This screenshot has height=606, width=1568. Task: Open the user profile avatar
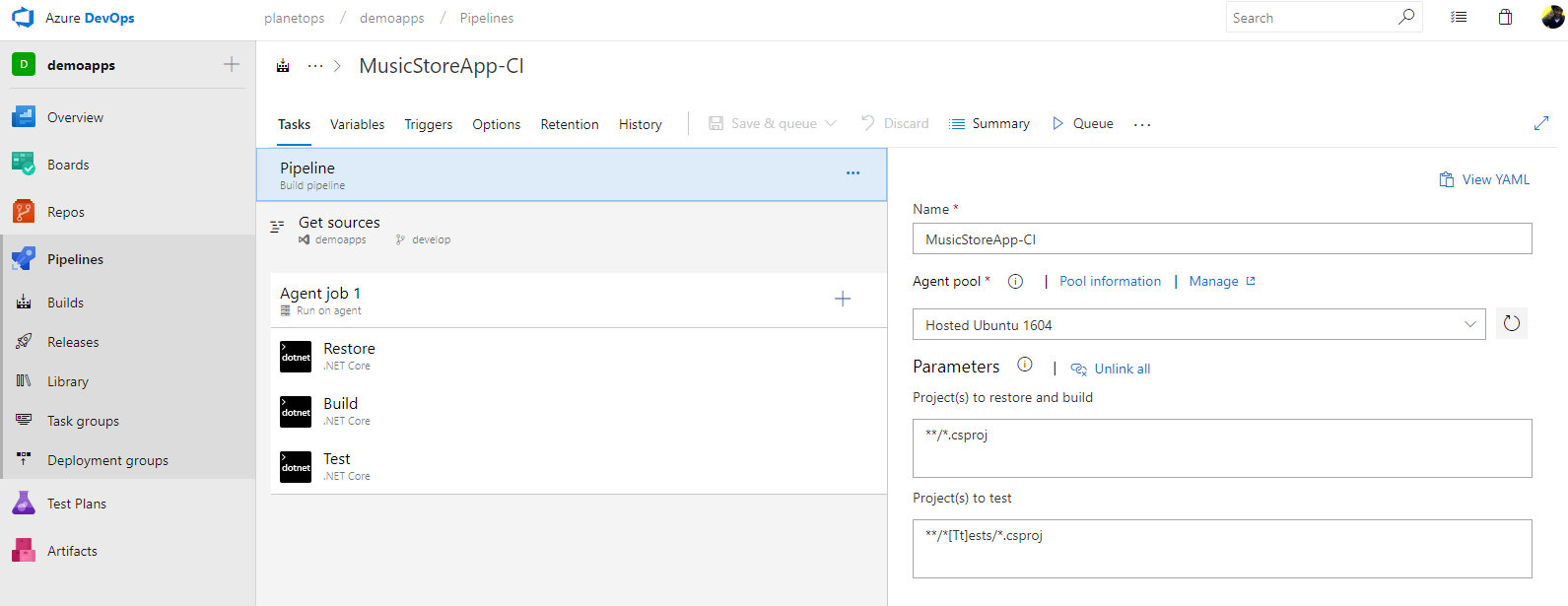[x=1552, y=17]
